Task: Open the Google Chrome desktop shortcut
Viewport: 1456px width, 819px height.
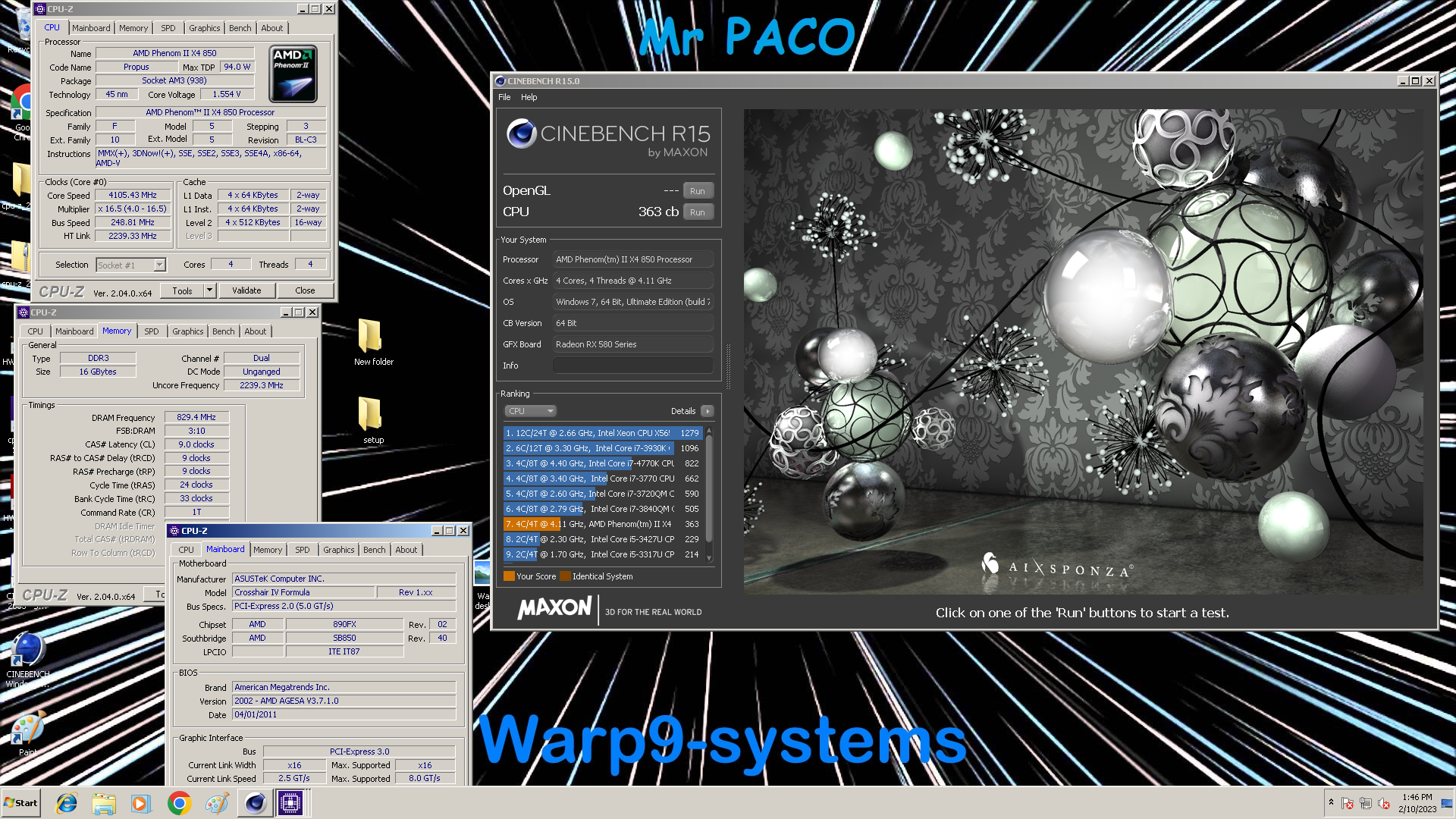Action: [x=22, y=112]
